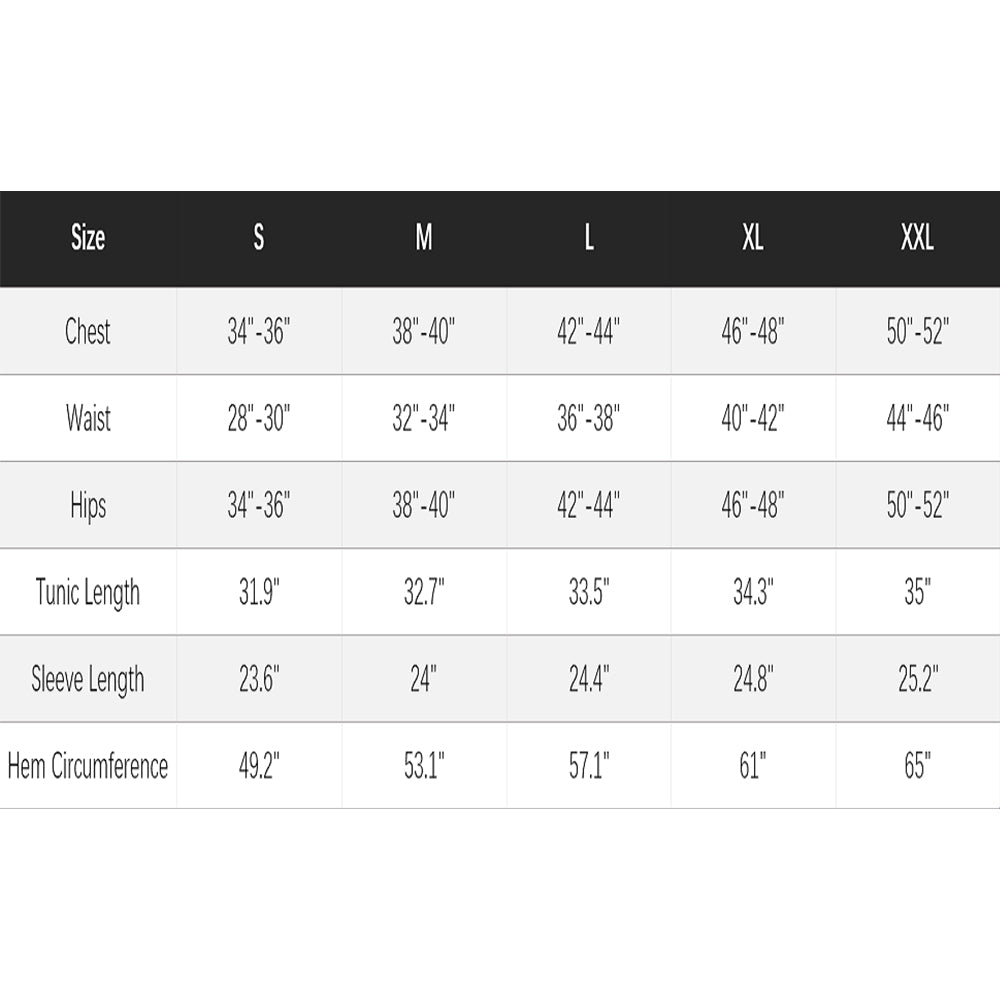Select the Hem Circumference row label
The width and height of the screenshot is (1000, 1000).
pos(88,766)
